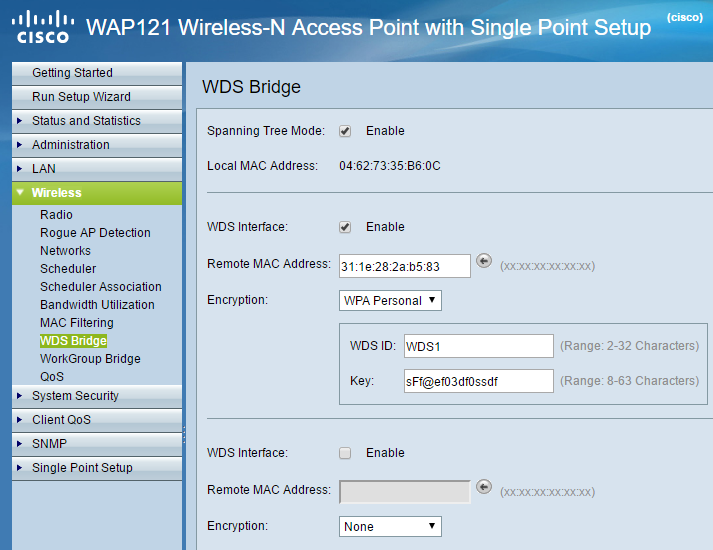Open MAC Filtering settings
The height and width of the screenshot is (550, 713).
point(76,323)
